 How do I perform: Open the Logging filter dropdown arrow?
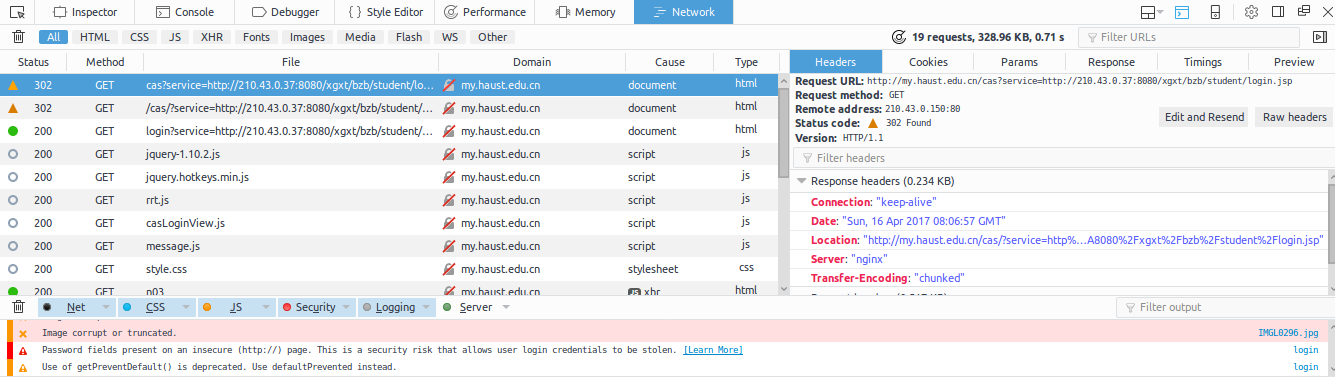coord(426,307)
